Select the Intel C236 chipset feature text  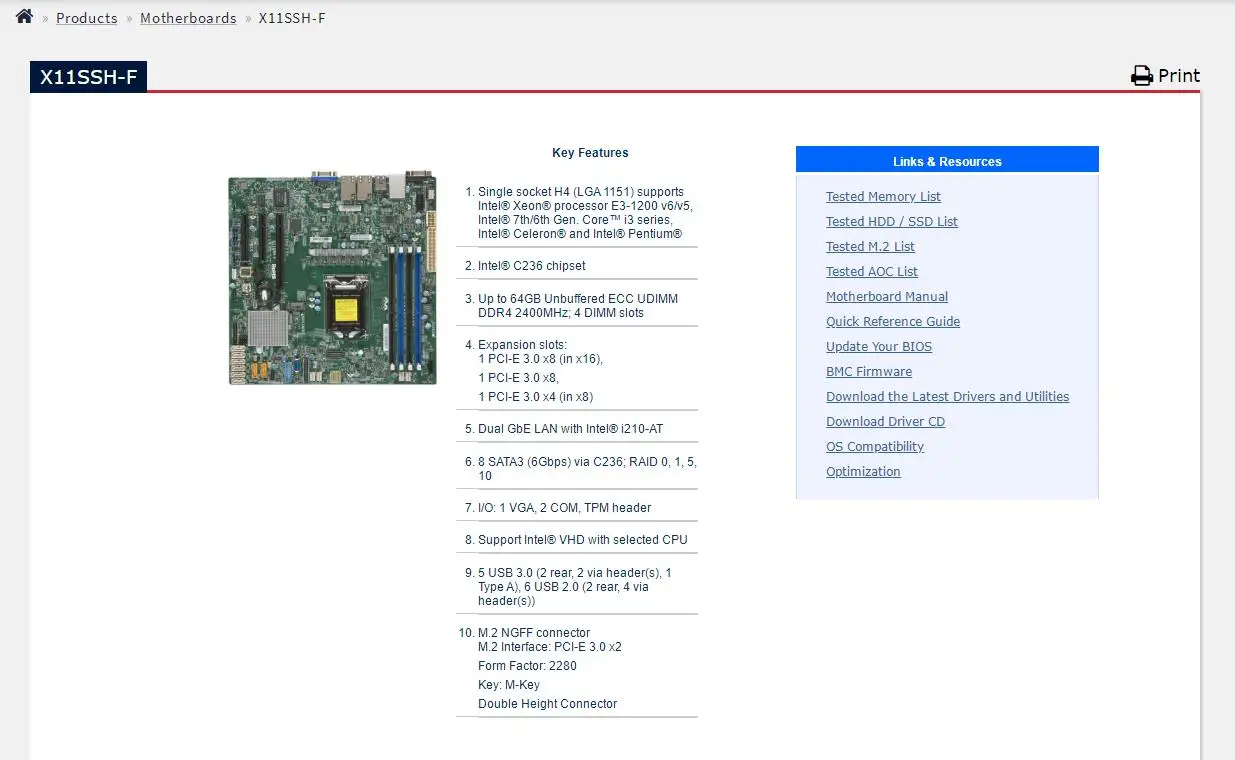coord(532,266)
